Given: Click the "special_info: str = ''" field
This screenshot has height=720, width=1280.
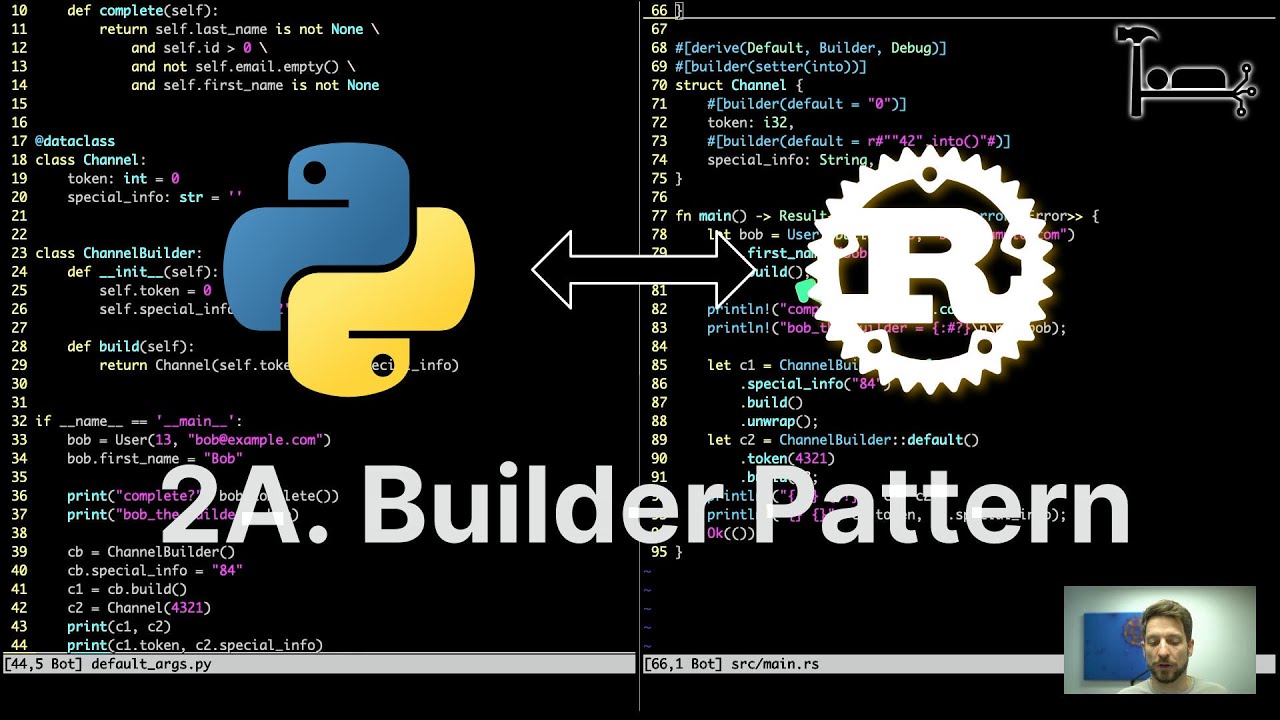Looking at the screenshot, I should [155, 197].
